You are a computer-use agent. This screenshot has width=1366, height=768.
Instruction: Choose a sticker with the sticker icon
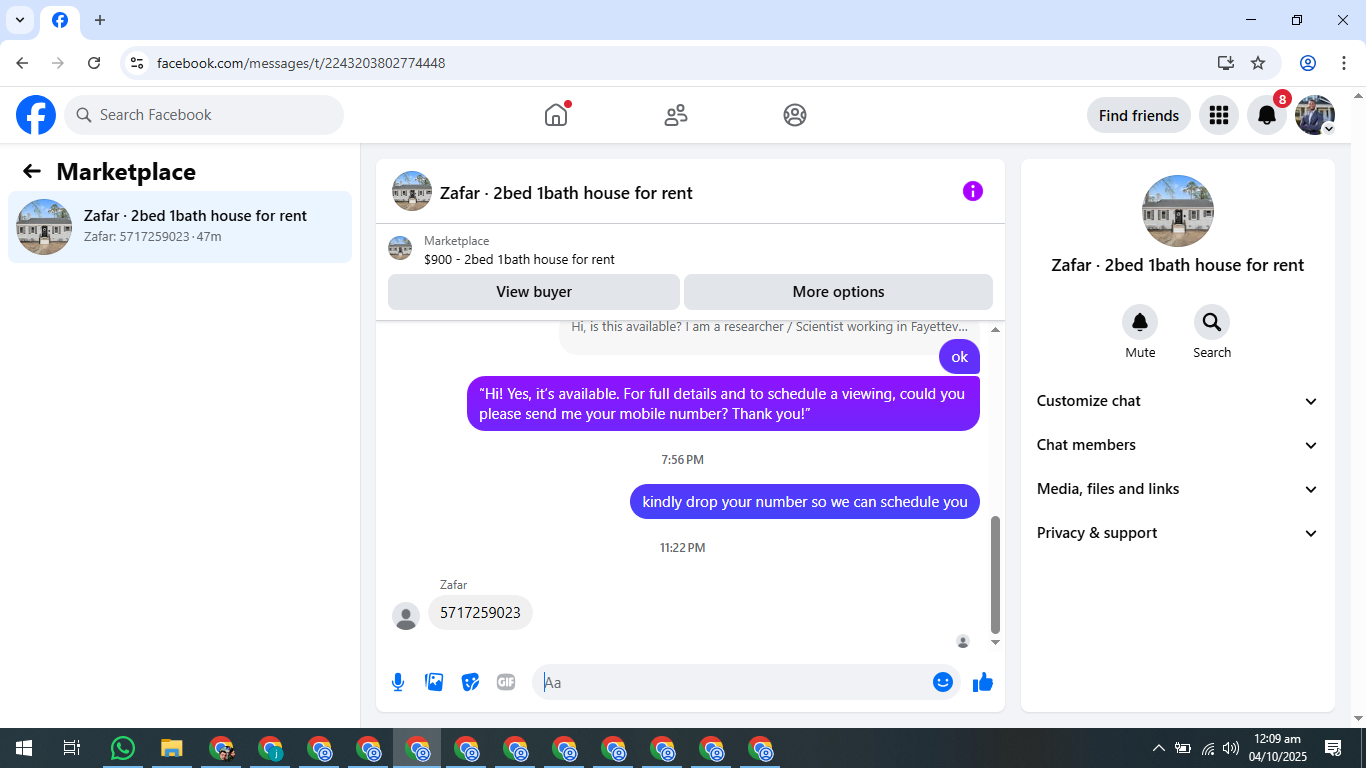coord(470,682)
